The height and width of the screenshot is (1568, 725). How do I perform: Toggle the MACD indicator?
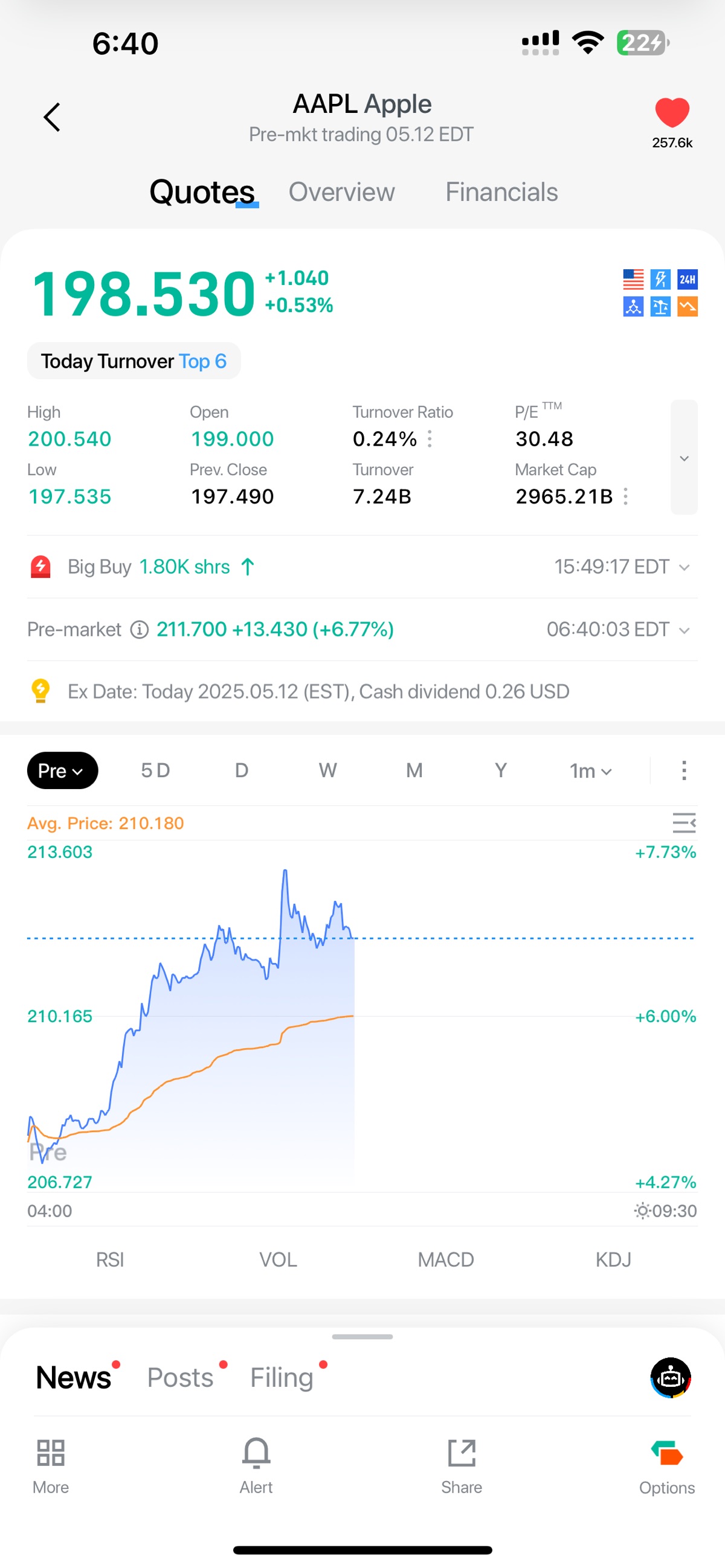click(x=445, y=1259)
